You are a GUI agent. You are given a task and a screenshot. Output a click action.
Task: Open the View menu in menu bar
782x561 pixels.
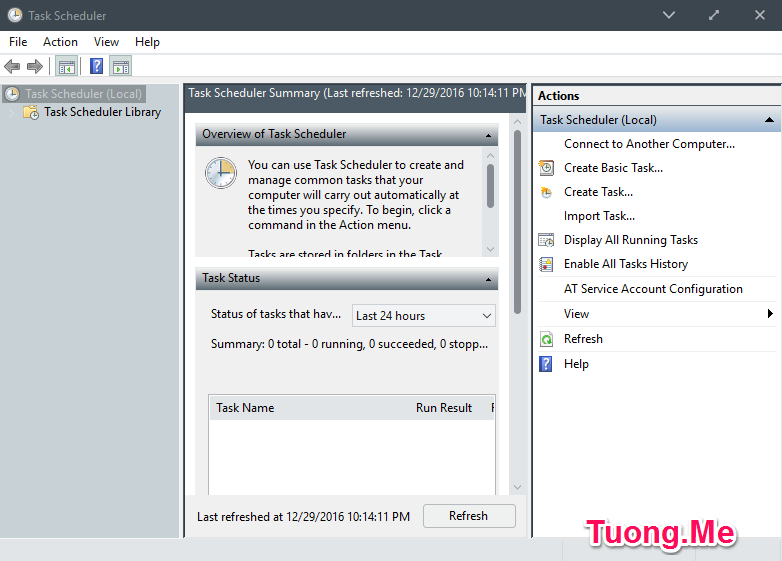point(106,42)
